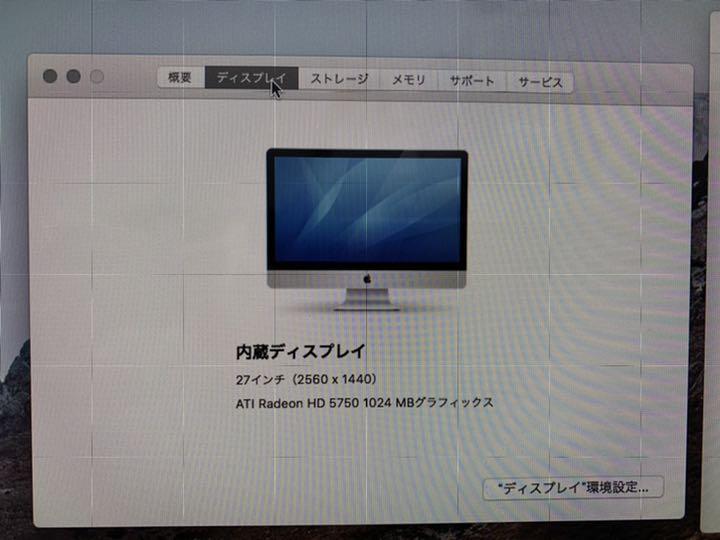This screenshot has width=720, height=540.
Task: Open "ディスプレイ"環境設定... button
Action: click(x=573, y=488)
